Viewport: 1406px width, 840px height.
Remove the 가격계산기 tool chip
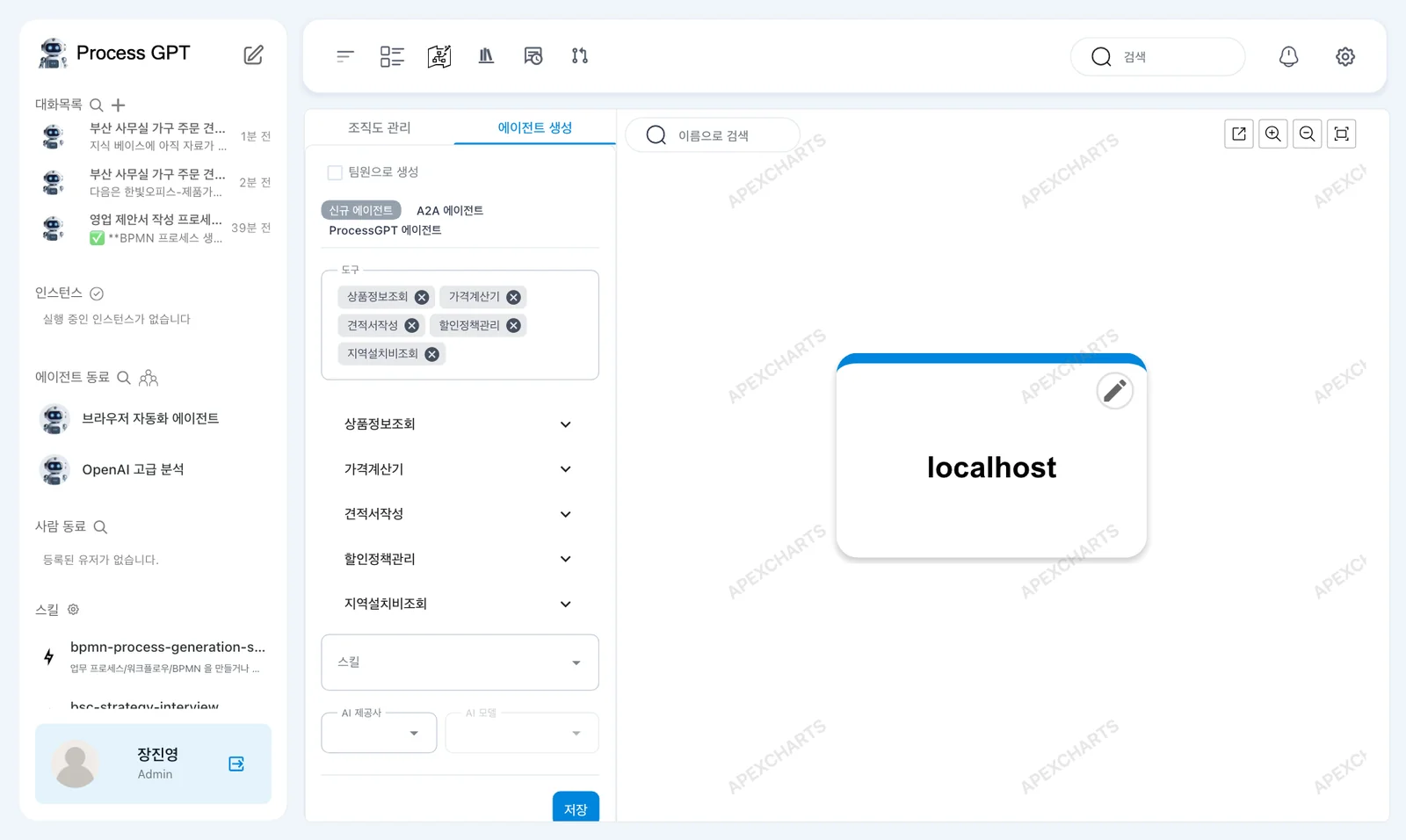(x=514, y=297)
